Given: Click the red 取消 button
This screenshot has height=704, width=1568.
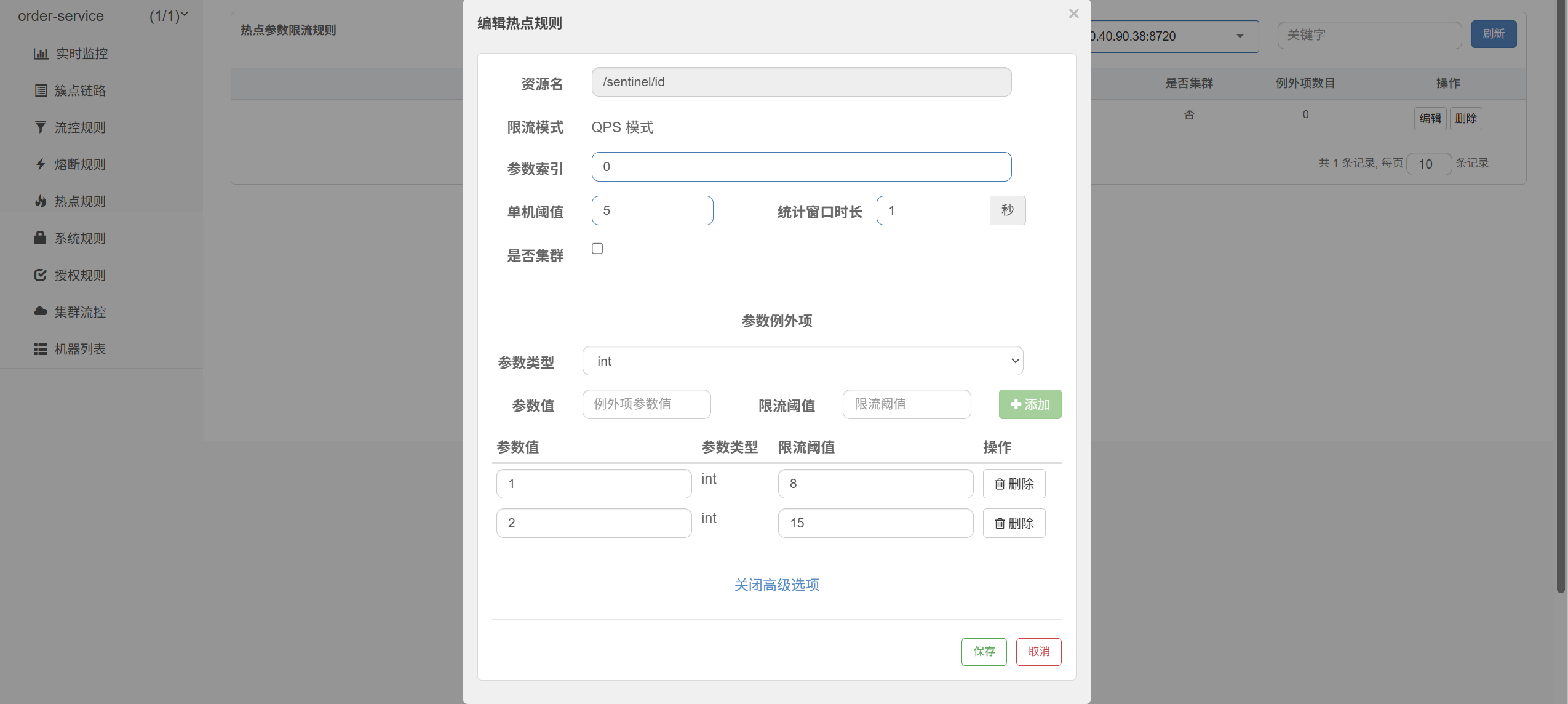Looking at the screenshot, I should (1038, 652).
